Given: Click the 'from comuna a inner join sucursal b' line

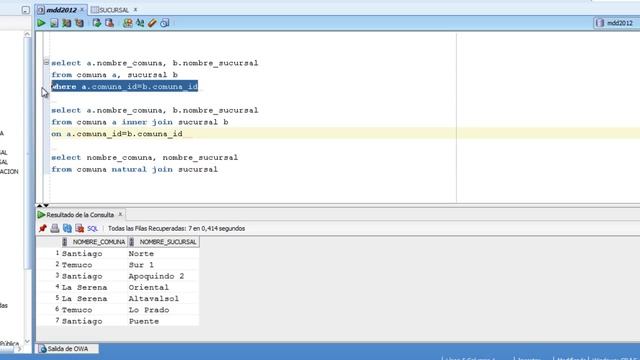Looking at the screenshot, I should tap(140, 122).
